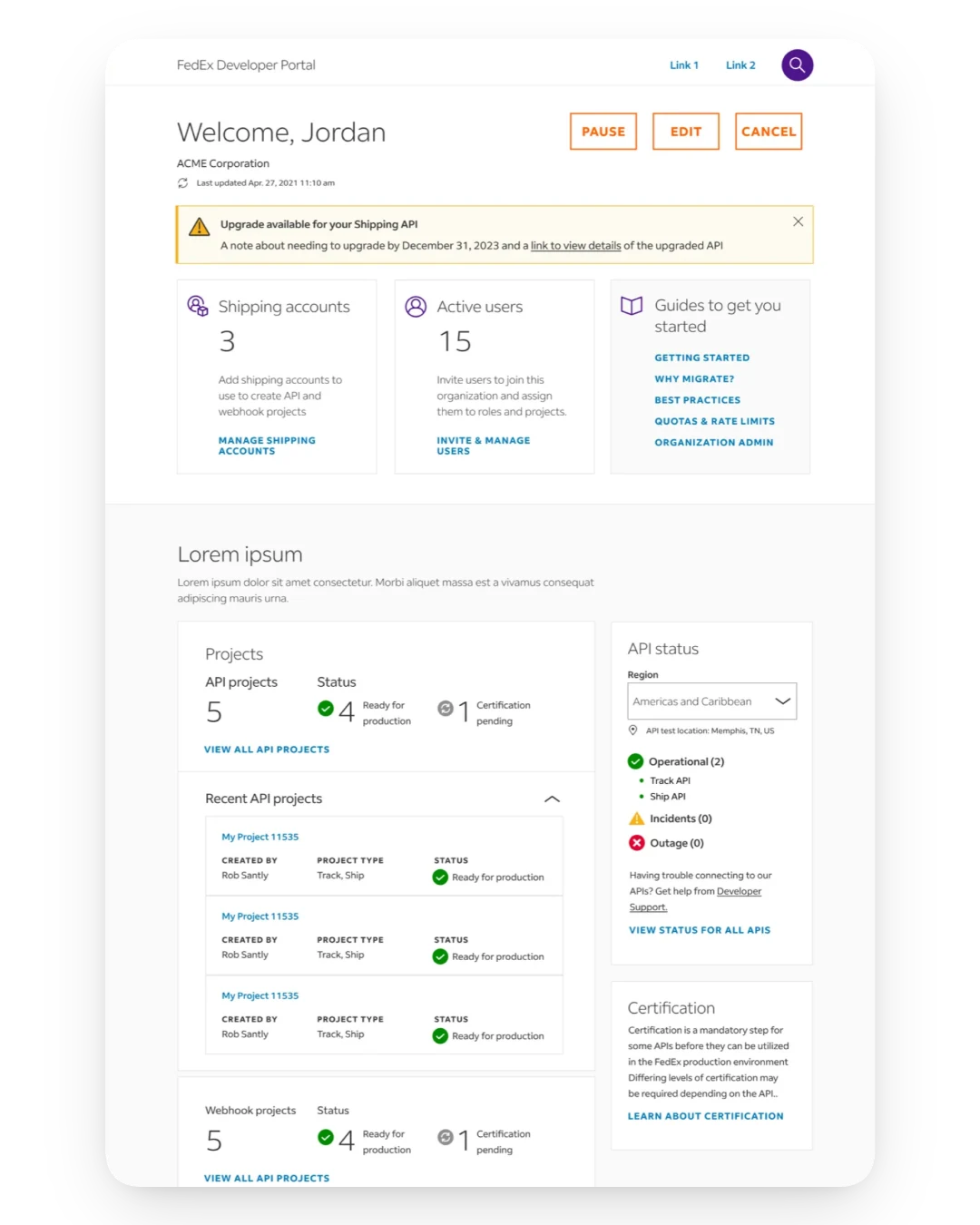This screenshot has height=1225, width=980.
Task: Click View Status For All APIs
Action: click(x=700, y=930)
